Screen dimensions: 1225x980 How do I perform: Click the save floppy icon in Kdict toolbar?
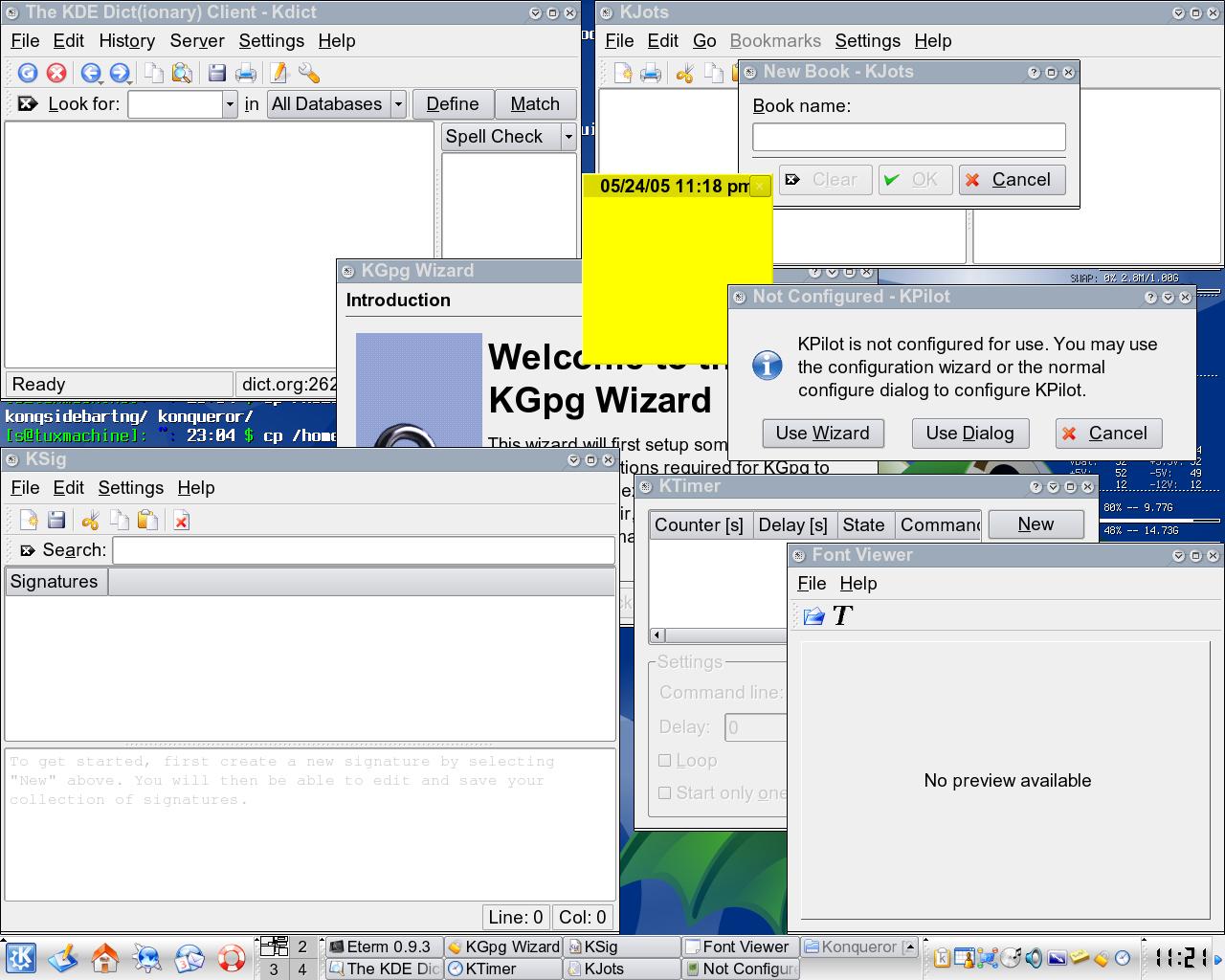(x=217, y=73)
